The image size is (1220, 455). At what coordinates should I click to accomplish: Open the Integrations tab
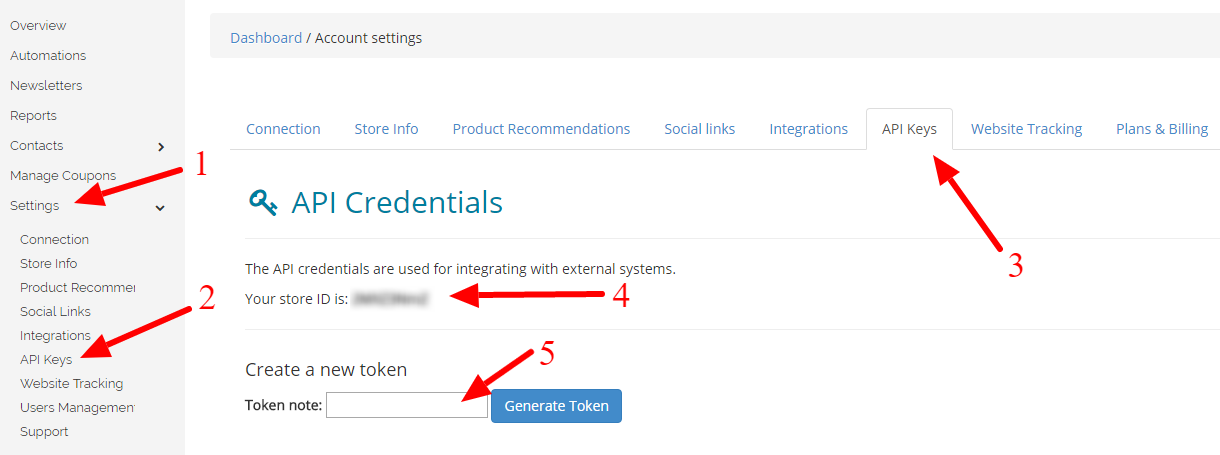click(808, 129)
